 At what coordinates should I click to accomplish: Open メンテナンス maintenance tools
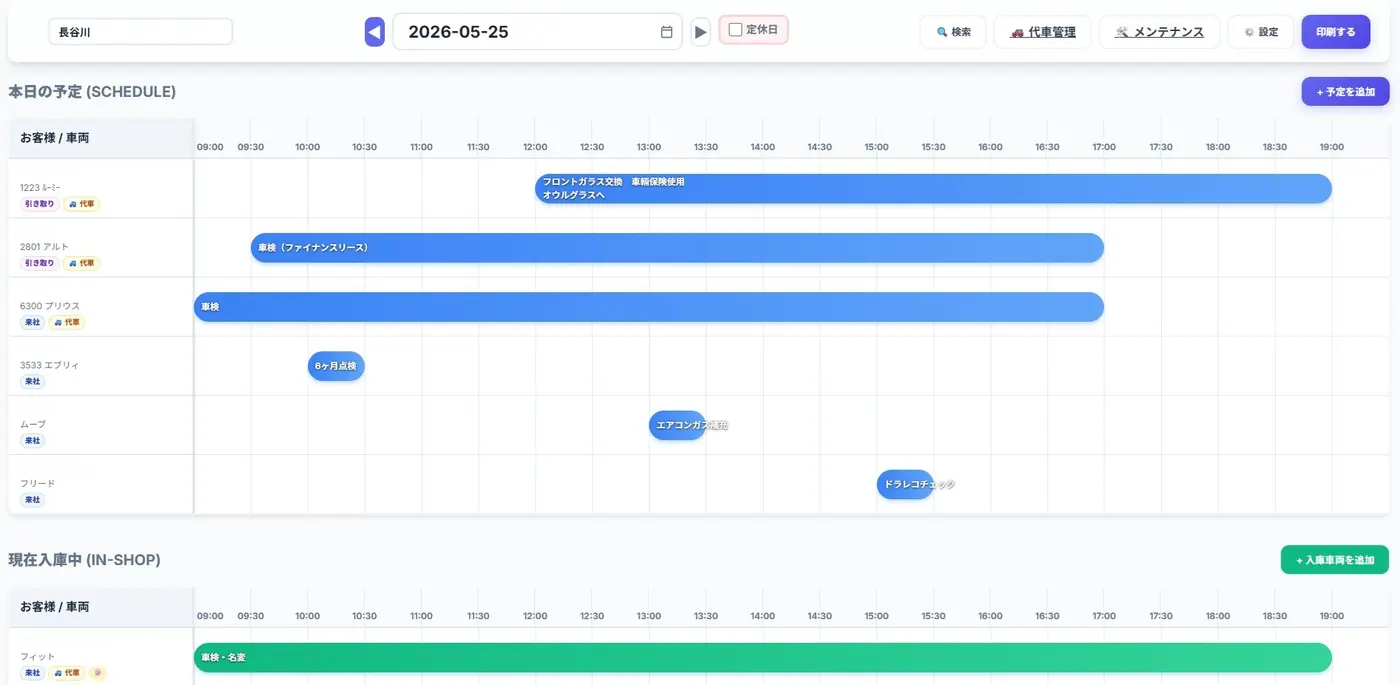coord(1159,32)
